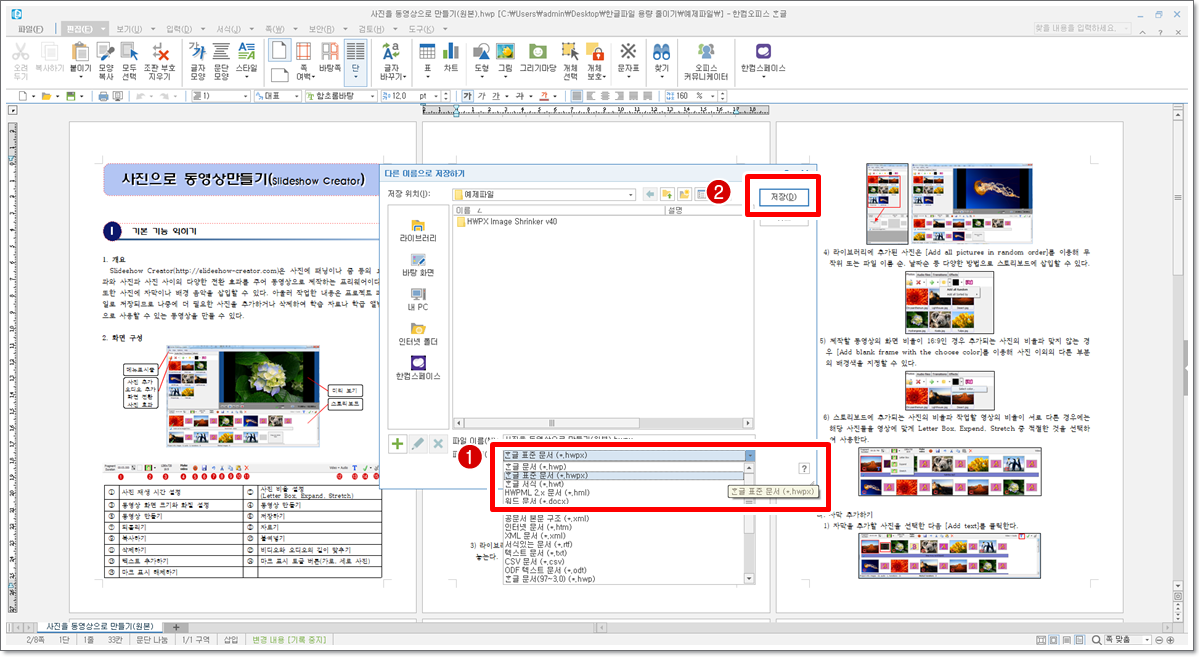Image resolution: width=1200 pixels, height=657 pixels.
Task: Toggle underline 가 in formatting toolbar
Action: 496,96
